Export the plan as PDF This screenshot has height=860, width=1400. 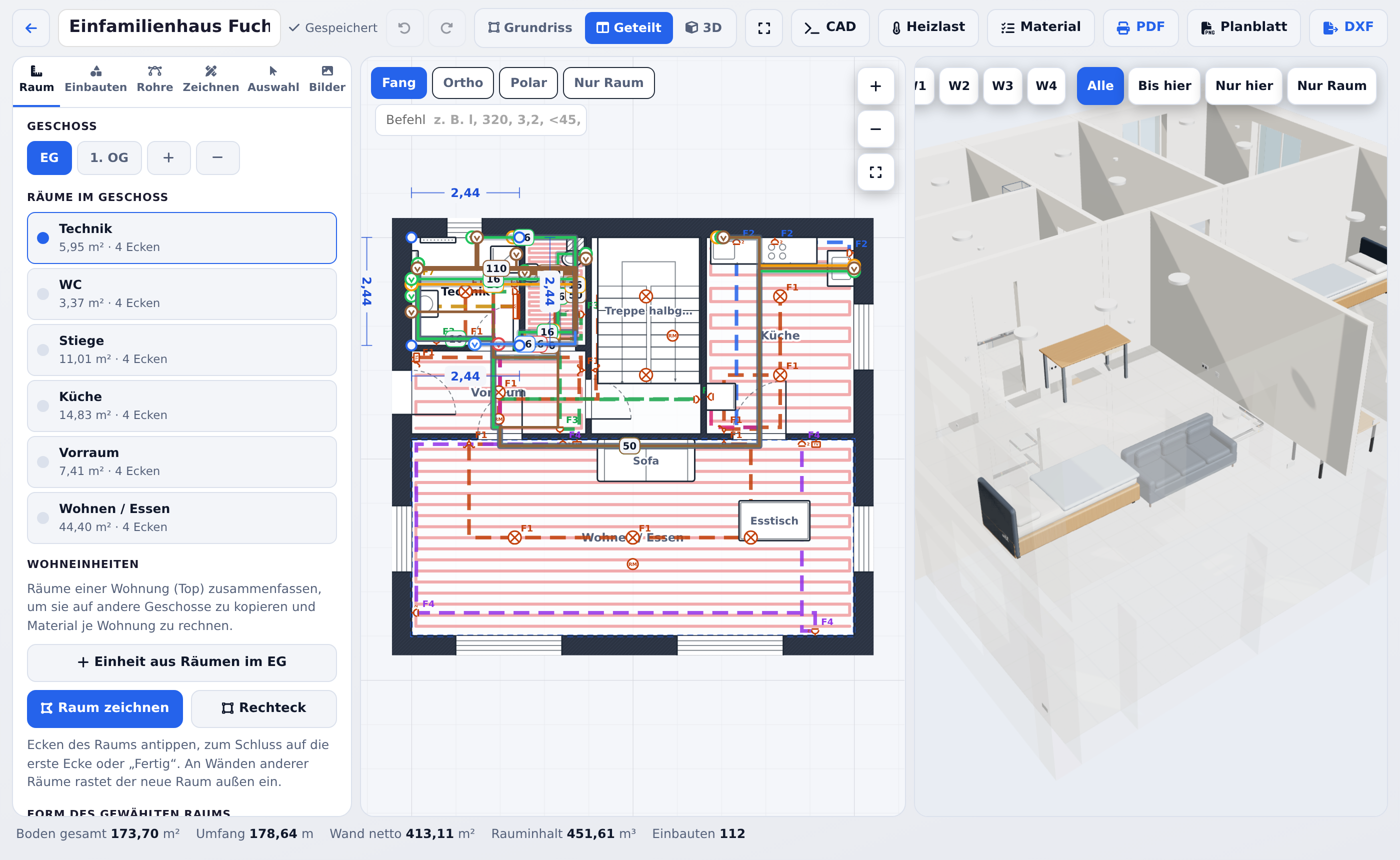tap(1140, 27)
